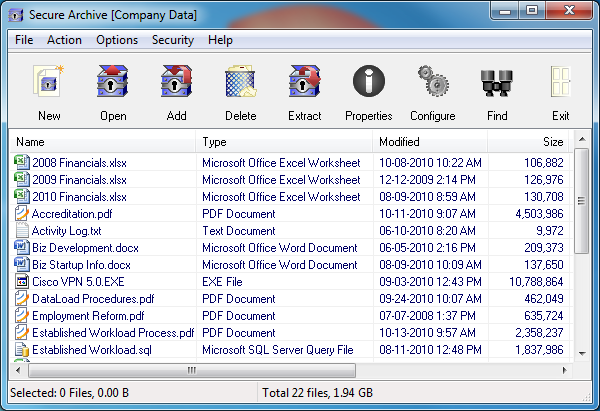Click the horizontal scrollbar thumb
Screen dimensions: 600x411
[x=192, y=370]
